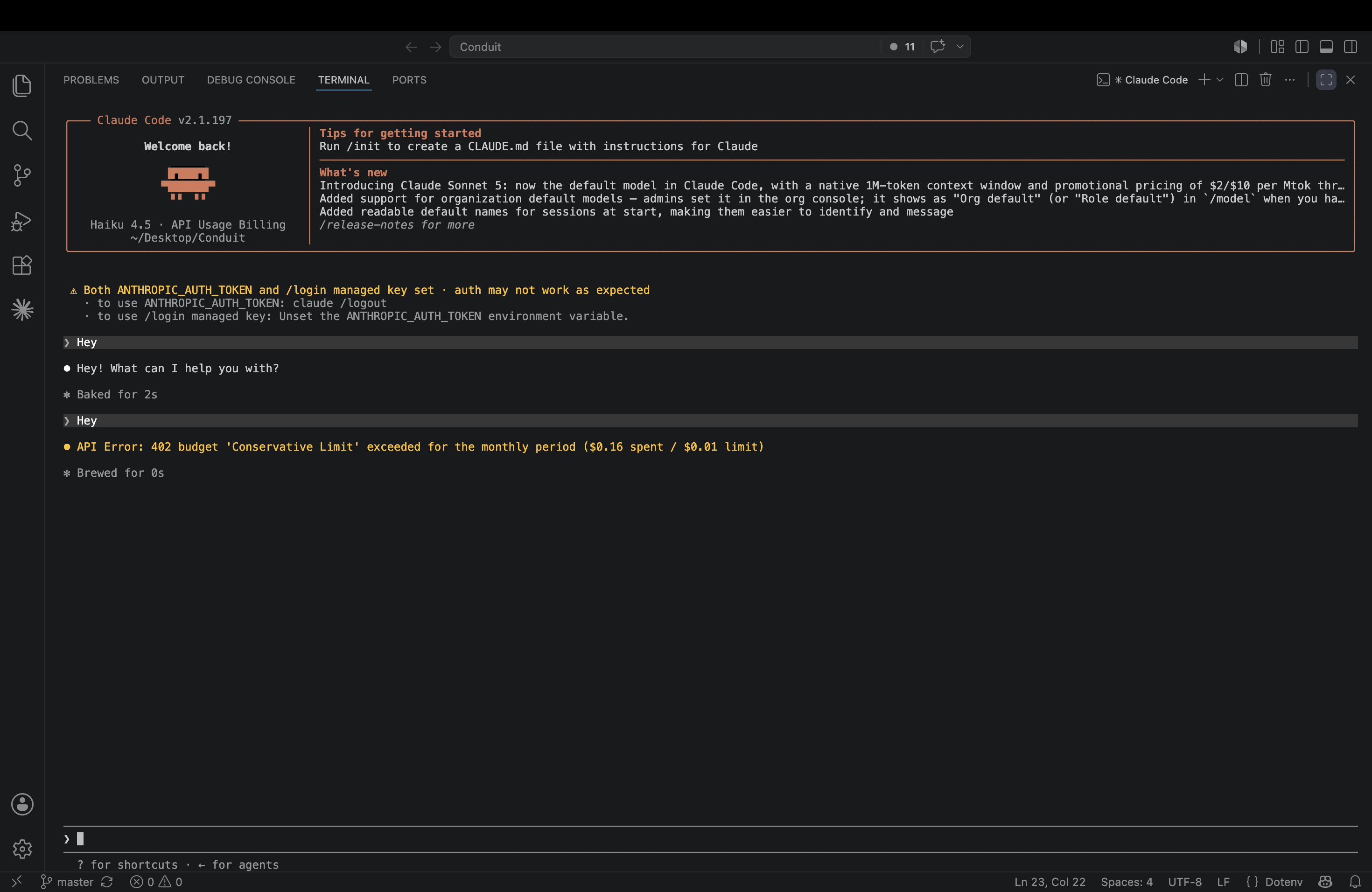Viewport: 1372px width, 892px height.
Task: Switch to the PROBLEMS tab
Action: click(x=91, y=79)
